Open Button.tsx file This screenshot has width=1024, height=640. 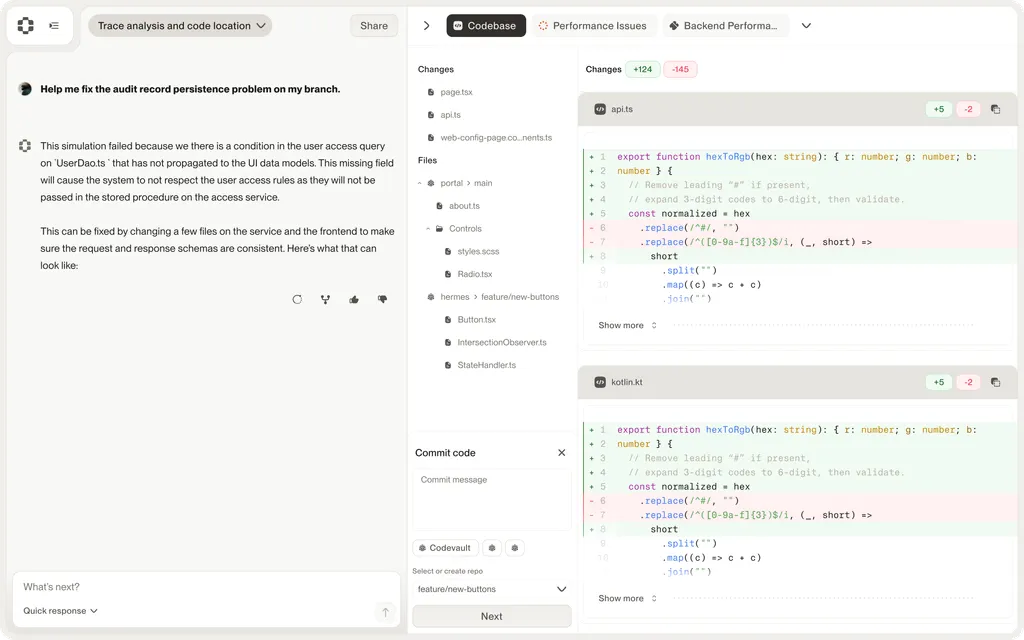click(477, 320)
